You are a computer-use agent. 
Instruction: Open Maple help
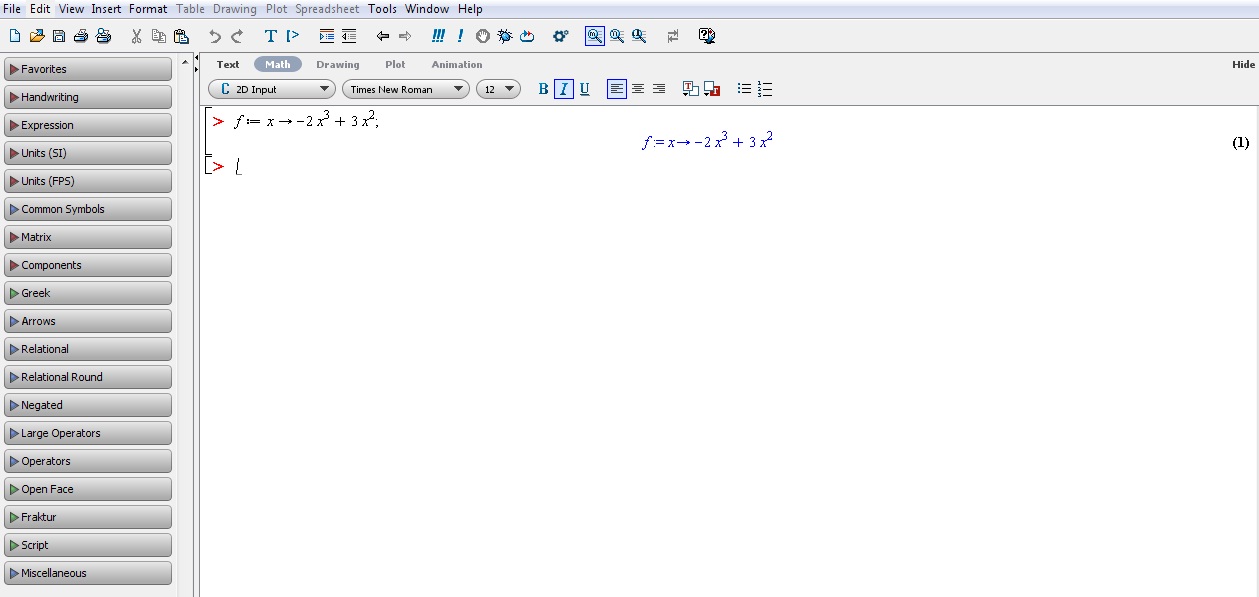point(707,35)
